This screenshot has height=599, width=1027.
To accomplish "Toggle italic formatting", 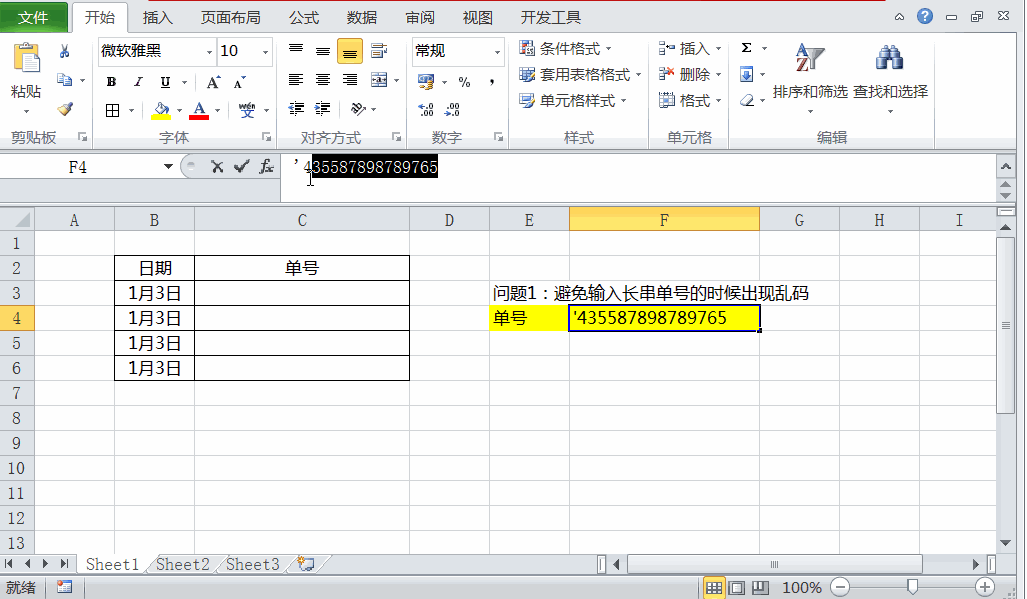I will 138,82.
